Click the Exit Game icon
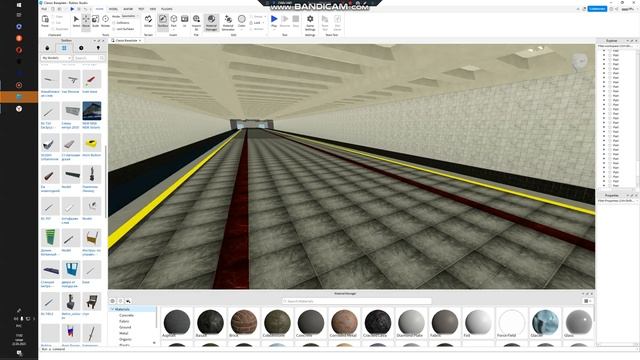The width and height of the screenshot is (640, 360). pyautogui.click(x=337, y=22)
